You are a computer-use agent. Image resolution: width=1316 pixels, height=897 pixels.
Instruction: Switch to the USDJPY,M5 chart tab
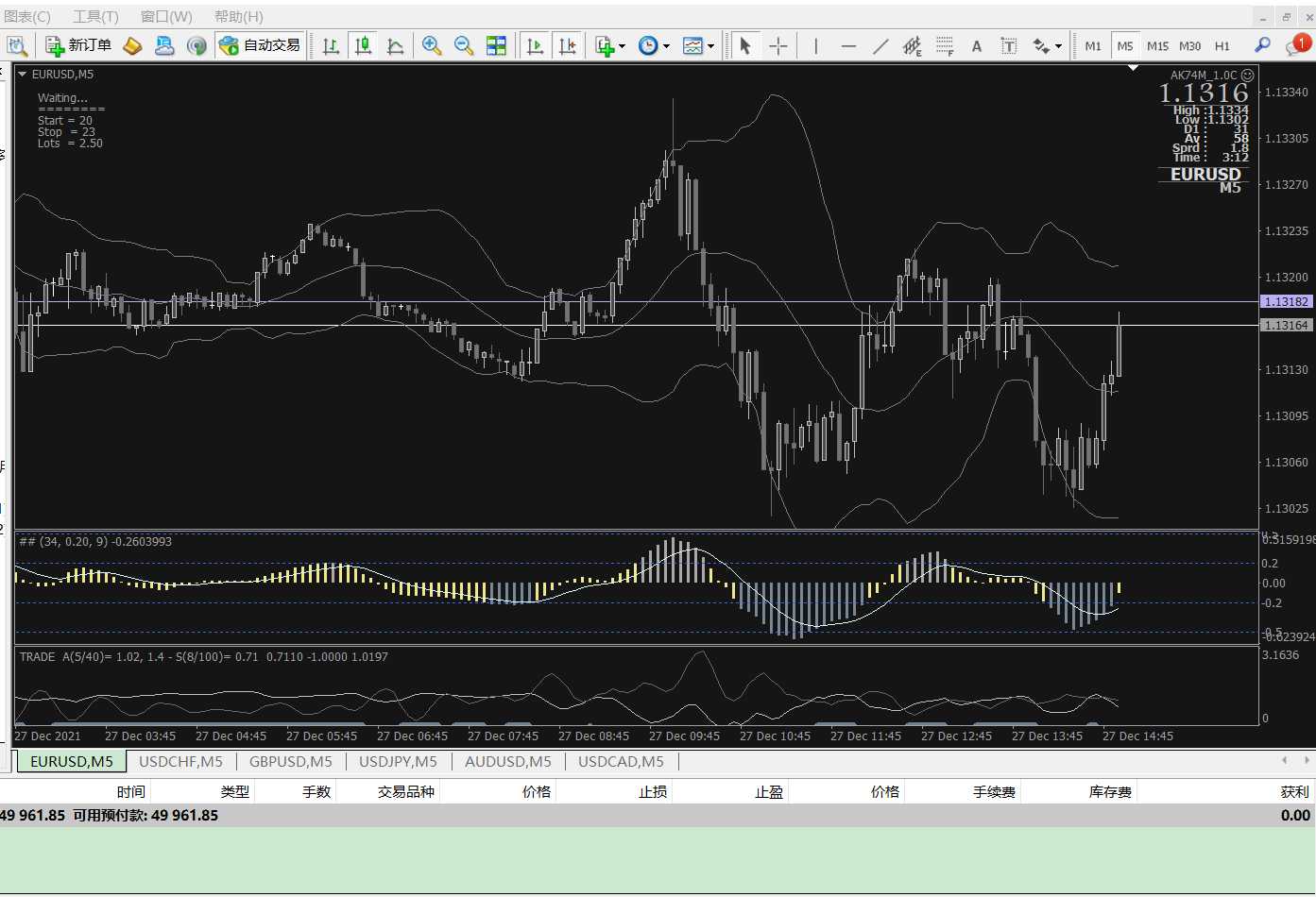(399, 761)
